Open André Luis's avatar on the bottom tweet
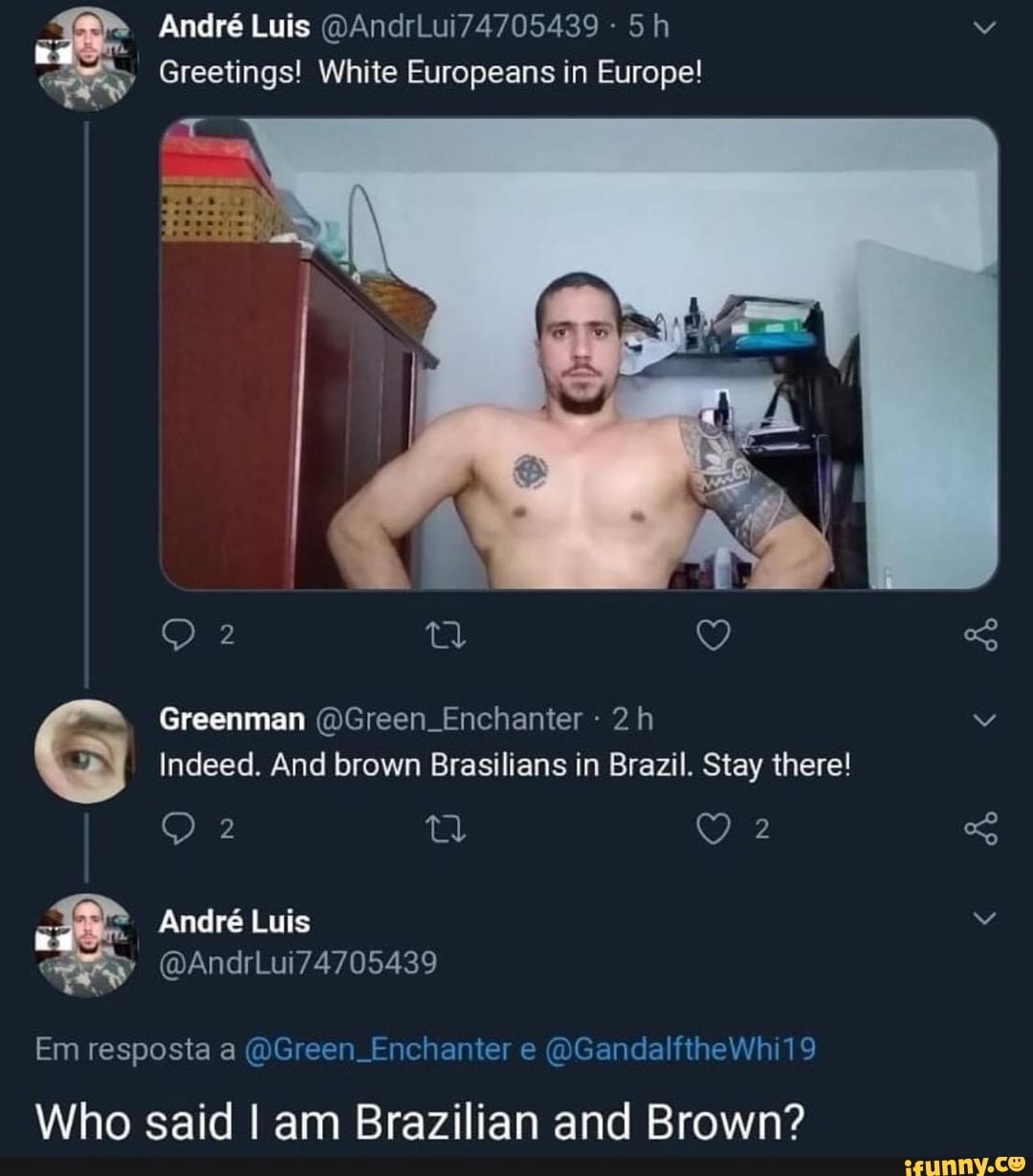Screen dimensions: 1033x1176 86,944
